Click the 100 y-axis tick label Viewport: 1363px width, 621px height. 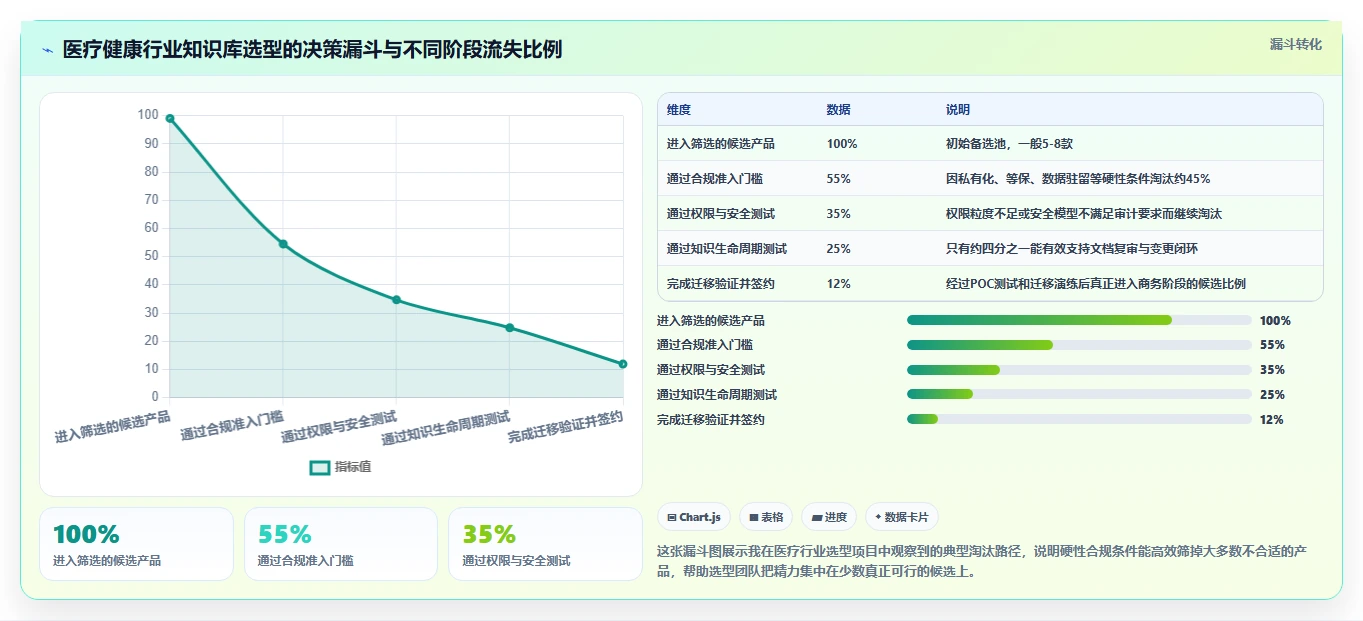click(148, 115)
